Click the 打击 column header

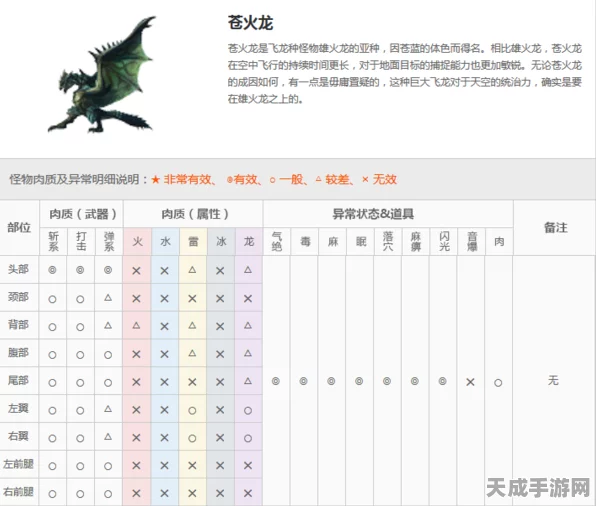click(x=81, y=242)
